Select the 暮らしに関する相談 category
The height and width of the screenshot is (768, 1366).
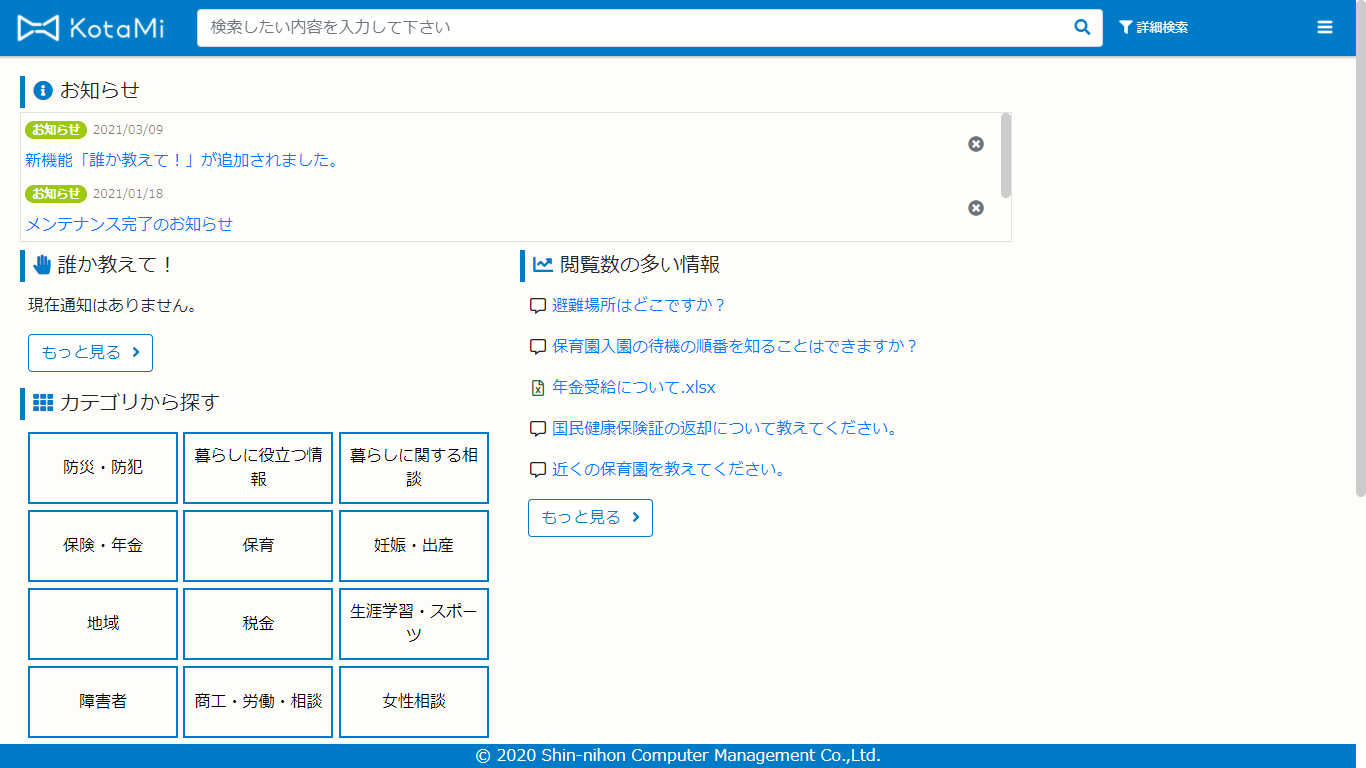[x=414, y=468]
